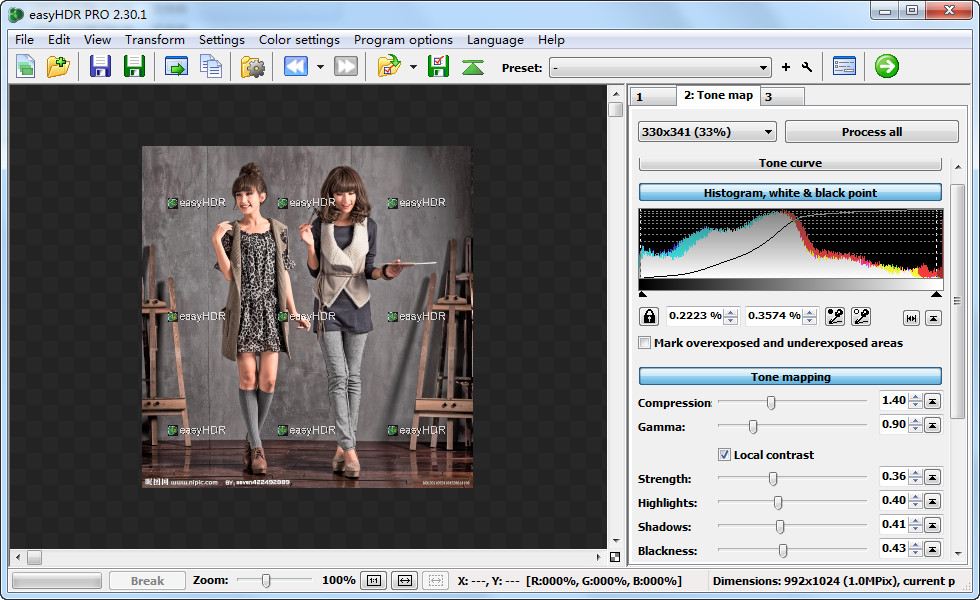This screenshot has height=600, width=980.
Task: Uncheck the Local contrast checkbox
Action: tap(725, 455)
